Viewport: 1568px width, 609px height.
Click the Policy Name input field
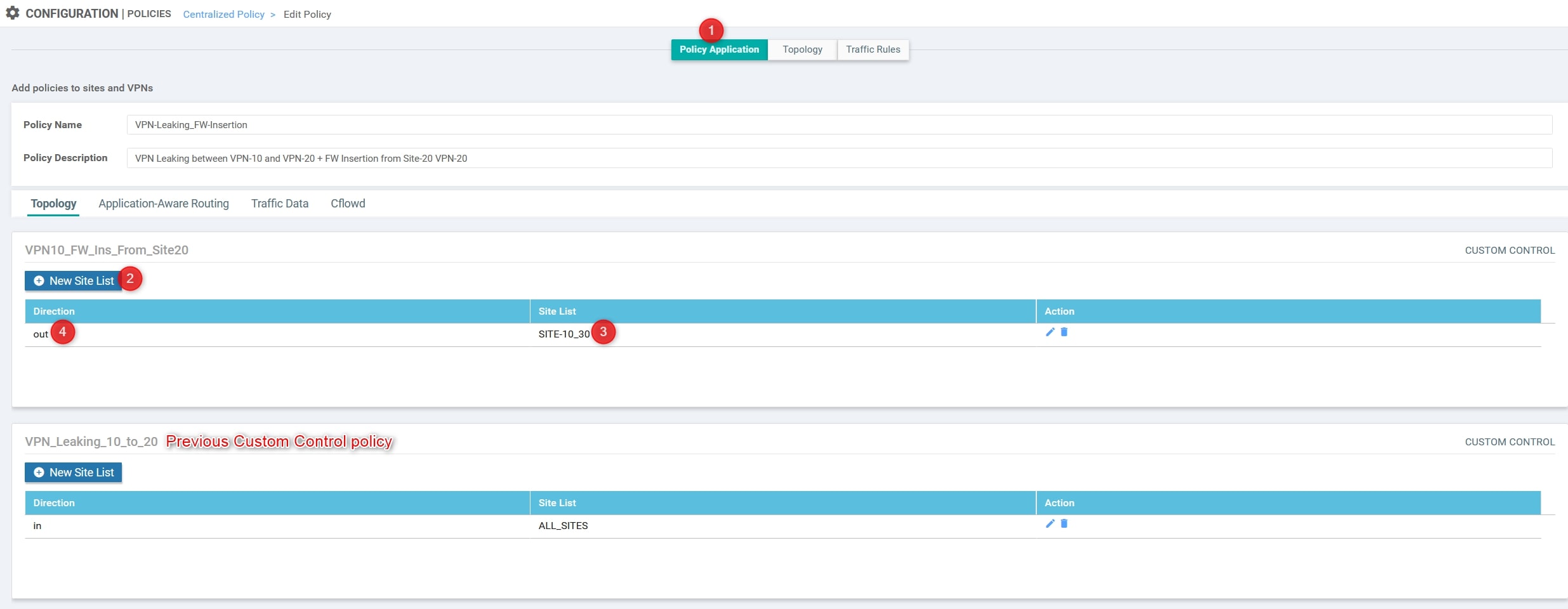click(x=839, y=125)
